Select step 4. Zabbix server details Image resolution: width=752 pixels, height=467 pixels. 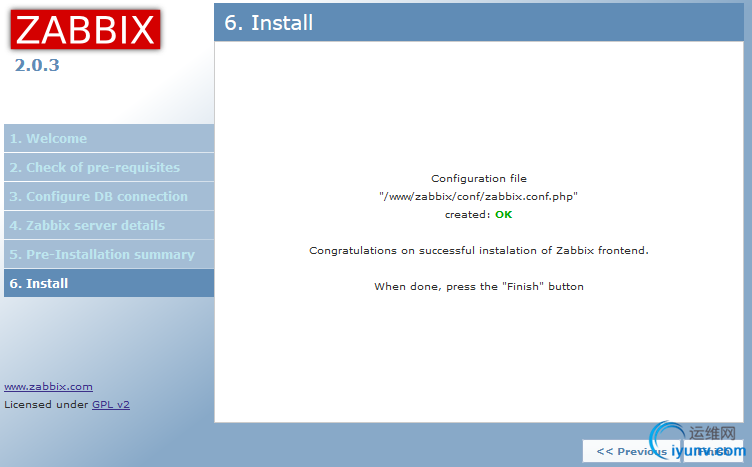(x=109, y=225)
